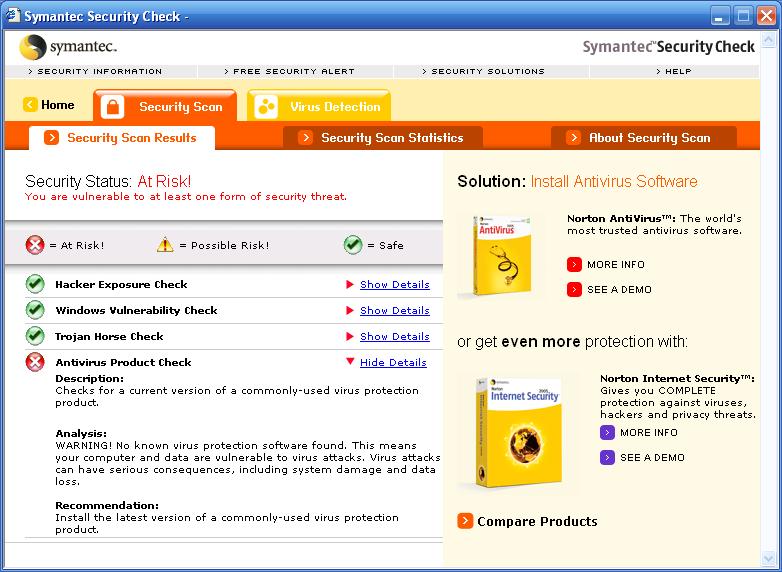Collapse details arrow for Antivirus Product Check
Screen dimensions: 782x572
(350, 362)
